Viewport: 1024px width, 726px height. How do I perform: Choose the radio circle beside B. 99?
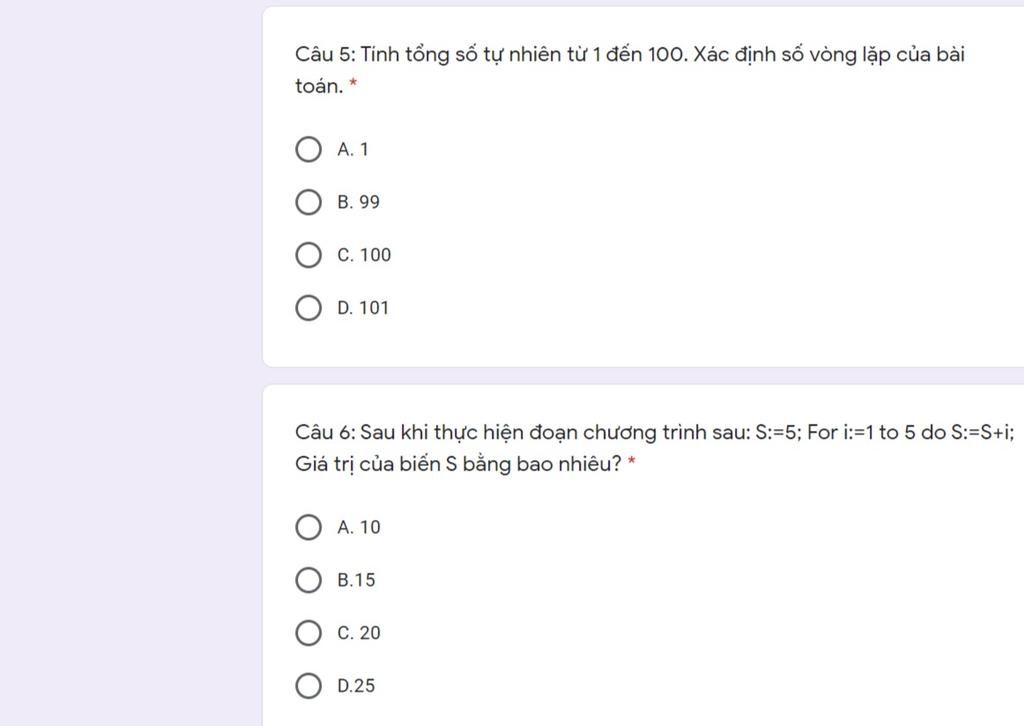click(x=308, y=202)
